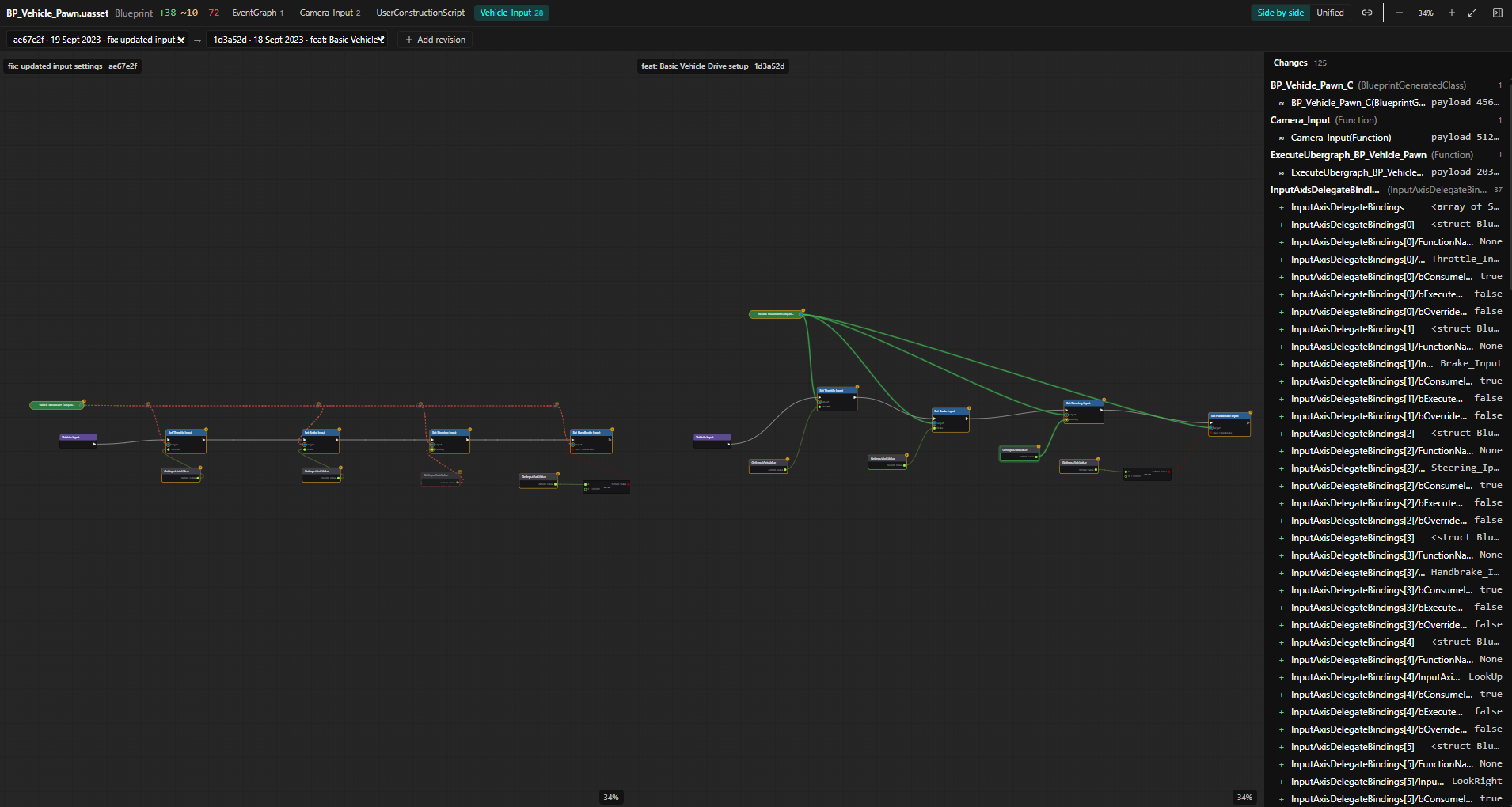
Task: Select Set Handbrake Input node in right pane
Action: tap(1229, 424)
